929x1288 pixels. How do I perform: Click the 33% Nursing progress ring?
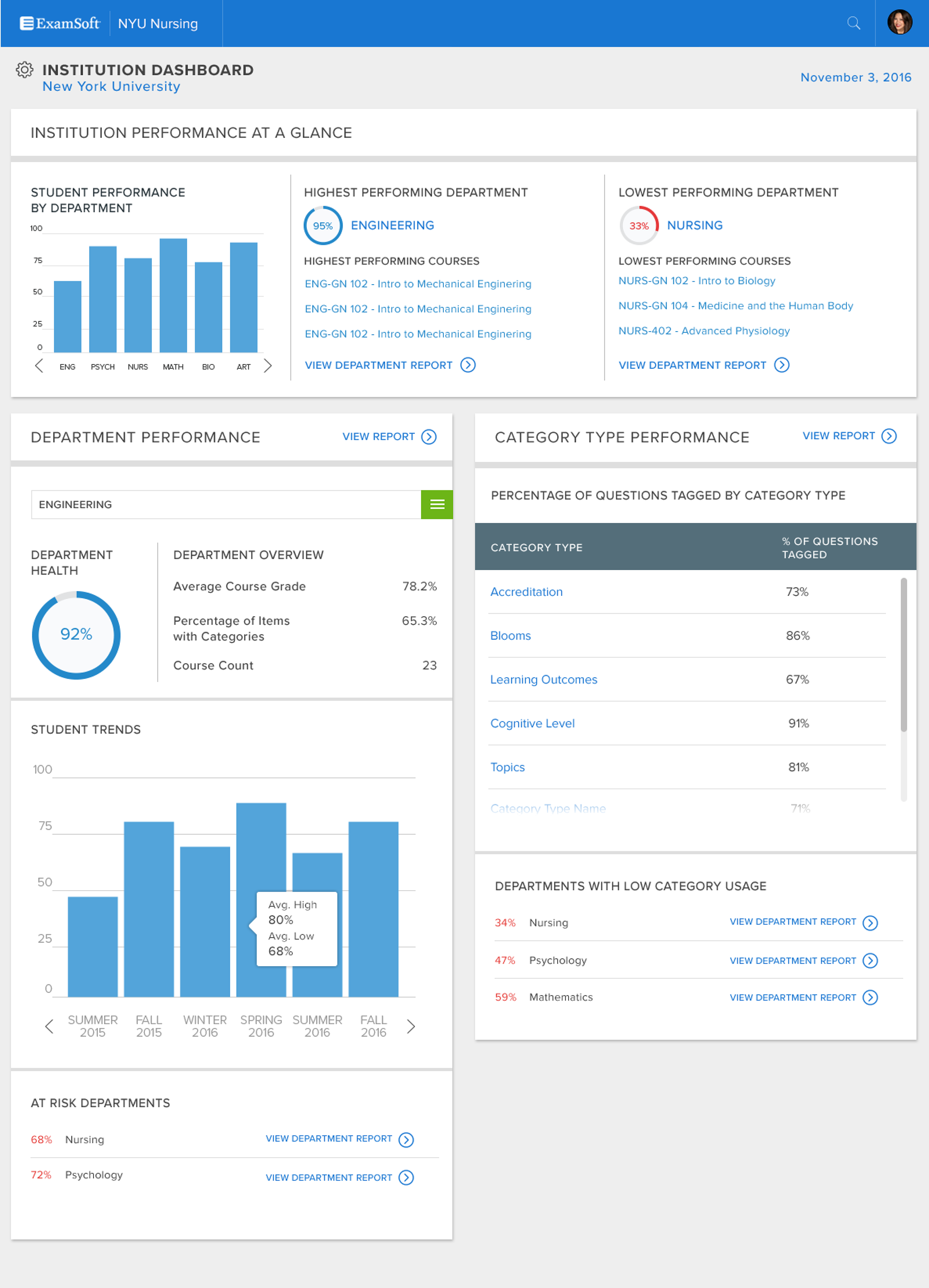639,226
